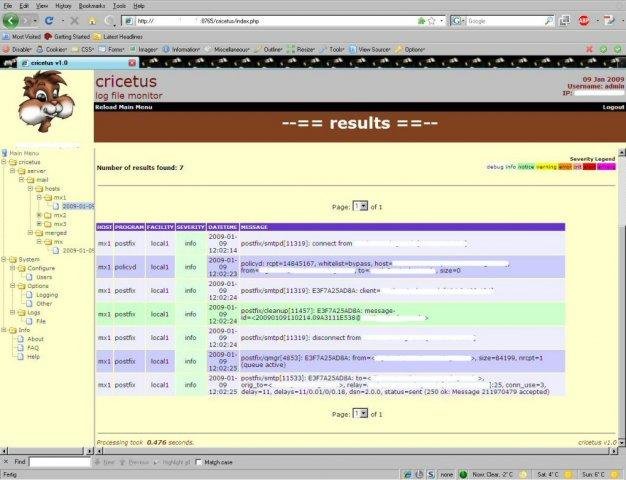Open the developer toolbar Options menu

(410, 50)
